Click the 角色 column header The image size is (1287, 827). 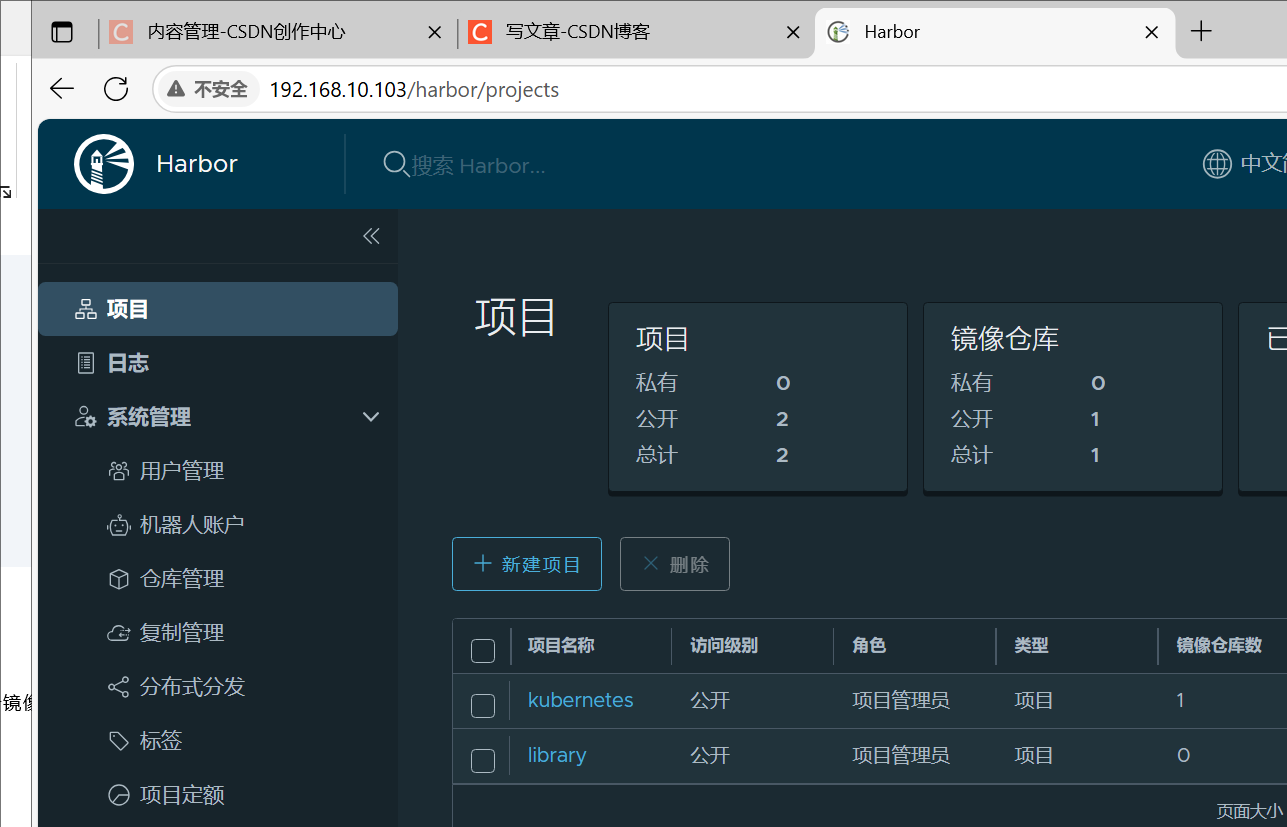click(869, 646)
